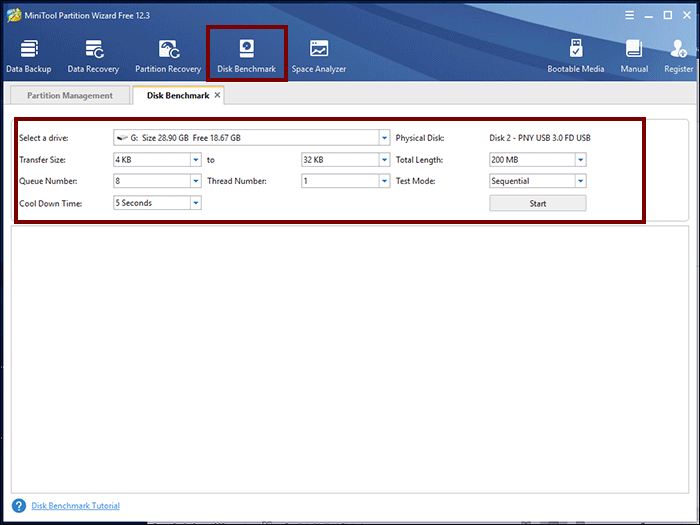Screen dimensions: 700x525
Task: Open the Test Mode dropdown
Action: (580, 181)
